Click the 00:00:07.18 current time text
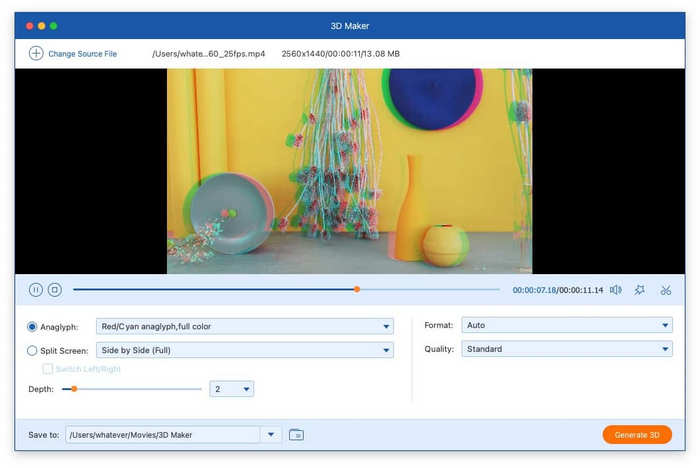Image resolution: width=700 pixels, height=468 pixels. tap(534, 290)
